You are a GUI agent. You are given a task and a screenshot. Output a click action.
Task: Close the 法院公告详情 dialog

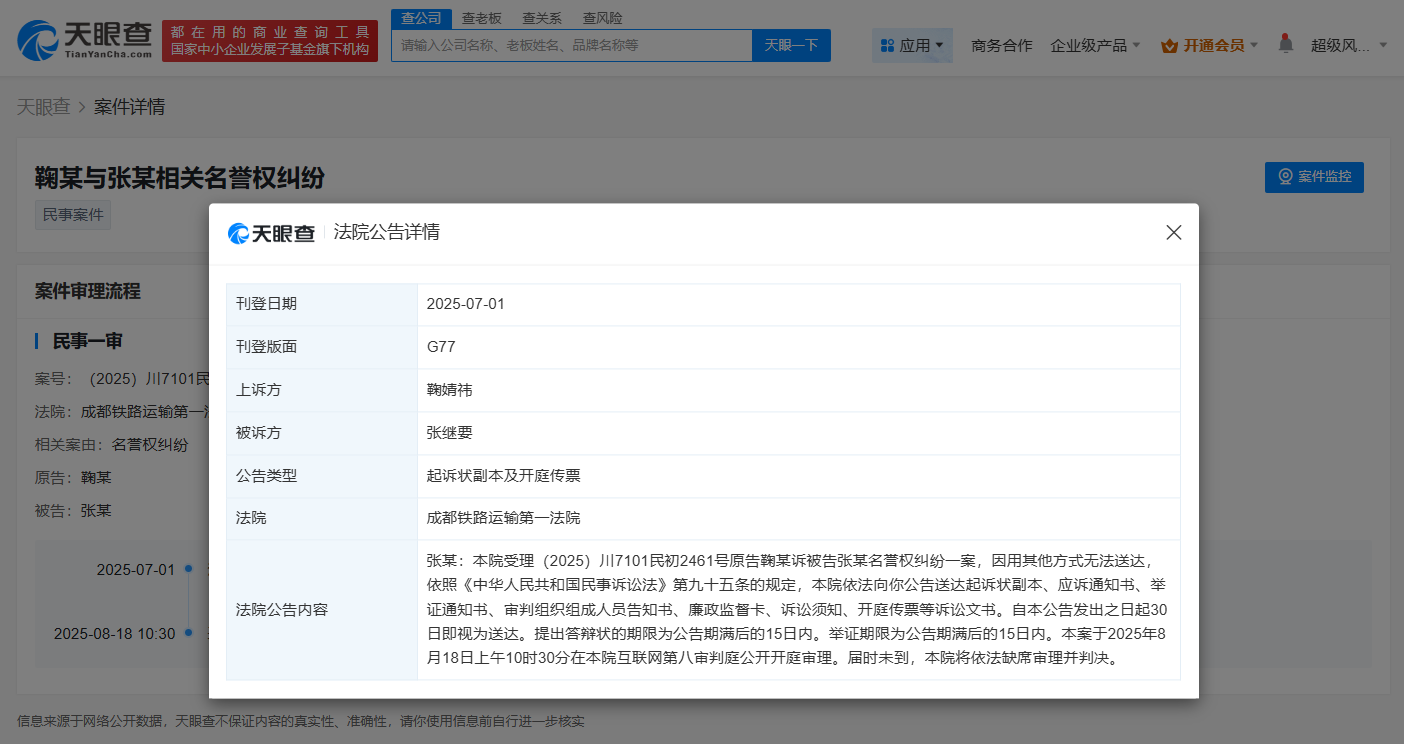[x=1173, y=232]
